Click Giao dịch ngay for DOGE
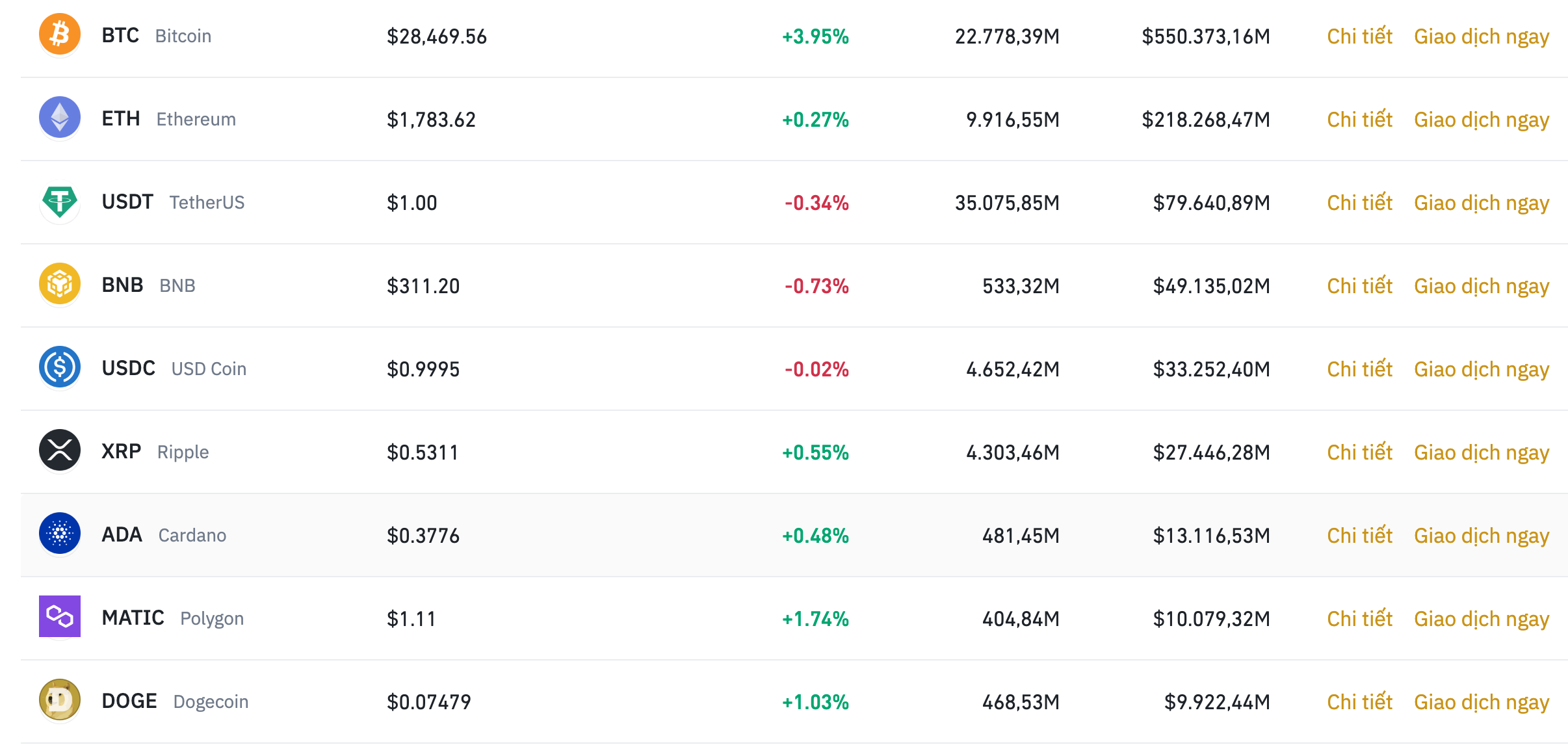Viewport: 1568px width, 745px height. pos(1482,703)
